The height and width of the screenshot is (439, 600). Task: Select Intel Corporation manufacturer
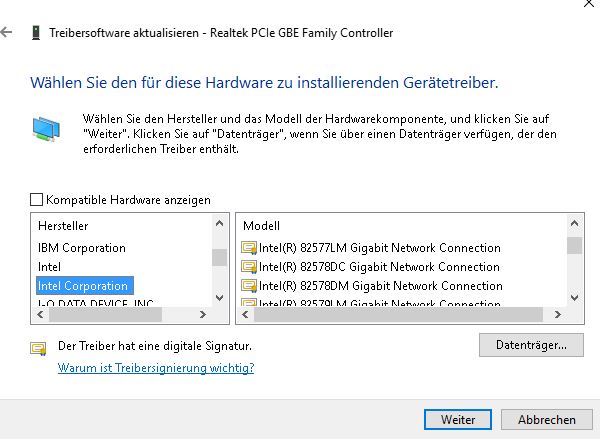[x=85, y=286]
